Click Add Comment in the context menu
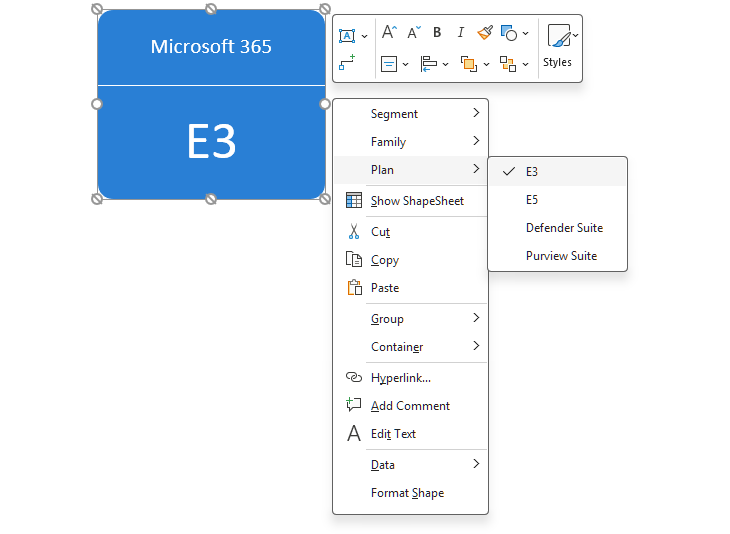This screenshot has height=534, width=730. click(411, 406)
